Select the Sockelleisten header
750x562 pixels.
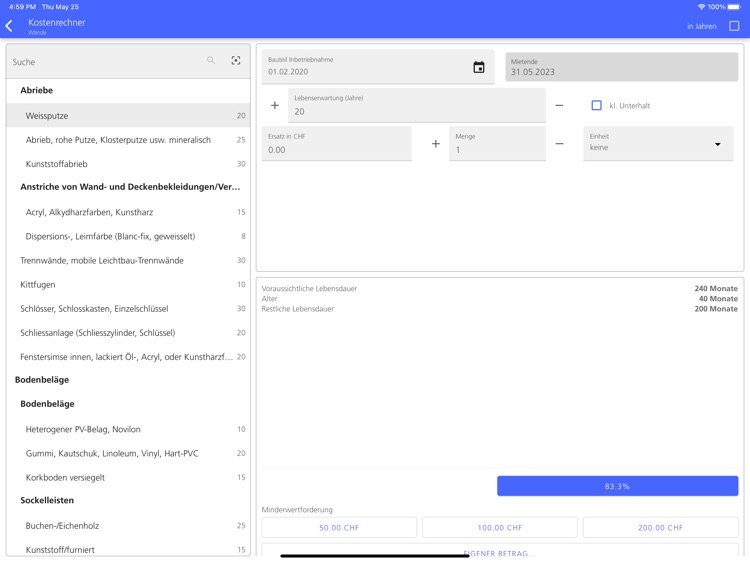128,500
